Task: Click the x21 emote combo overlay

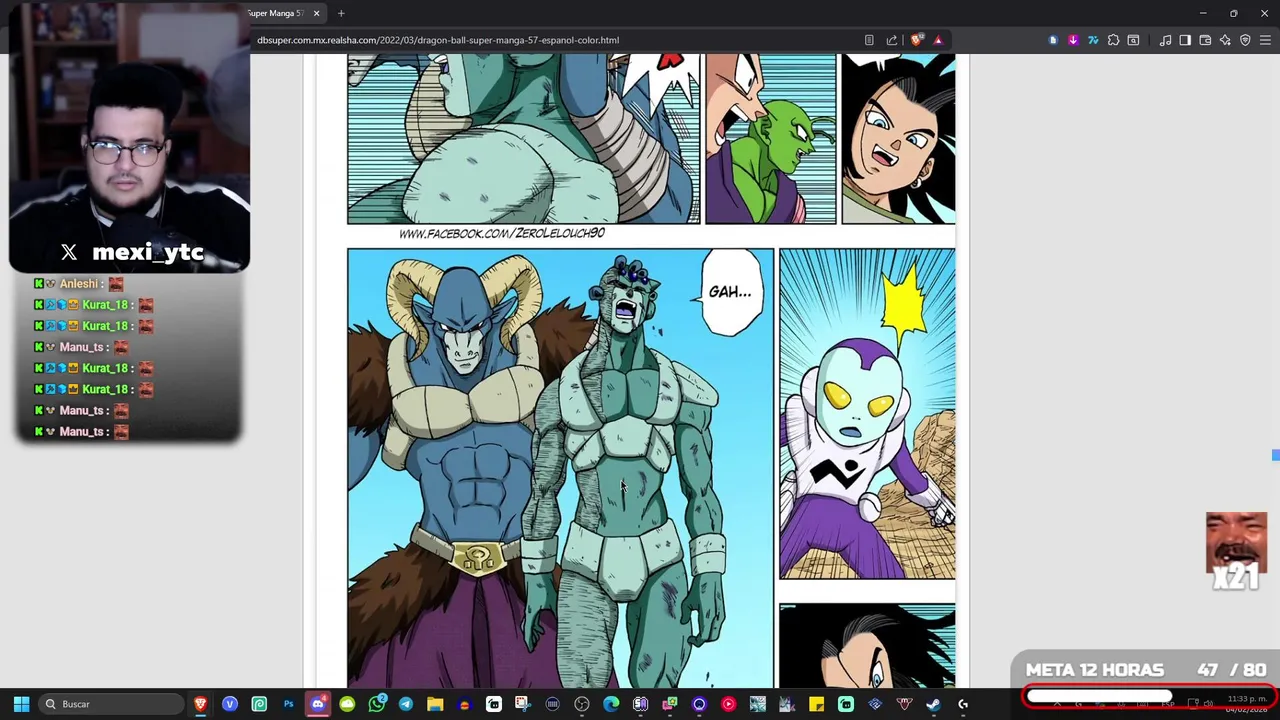Action: [1237, 551]
